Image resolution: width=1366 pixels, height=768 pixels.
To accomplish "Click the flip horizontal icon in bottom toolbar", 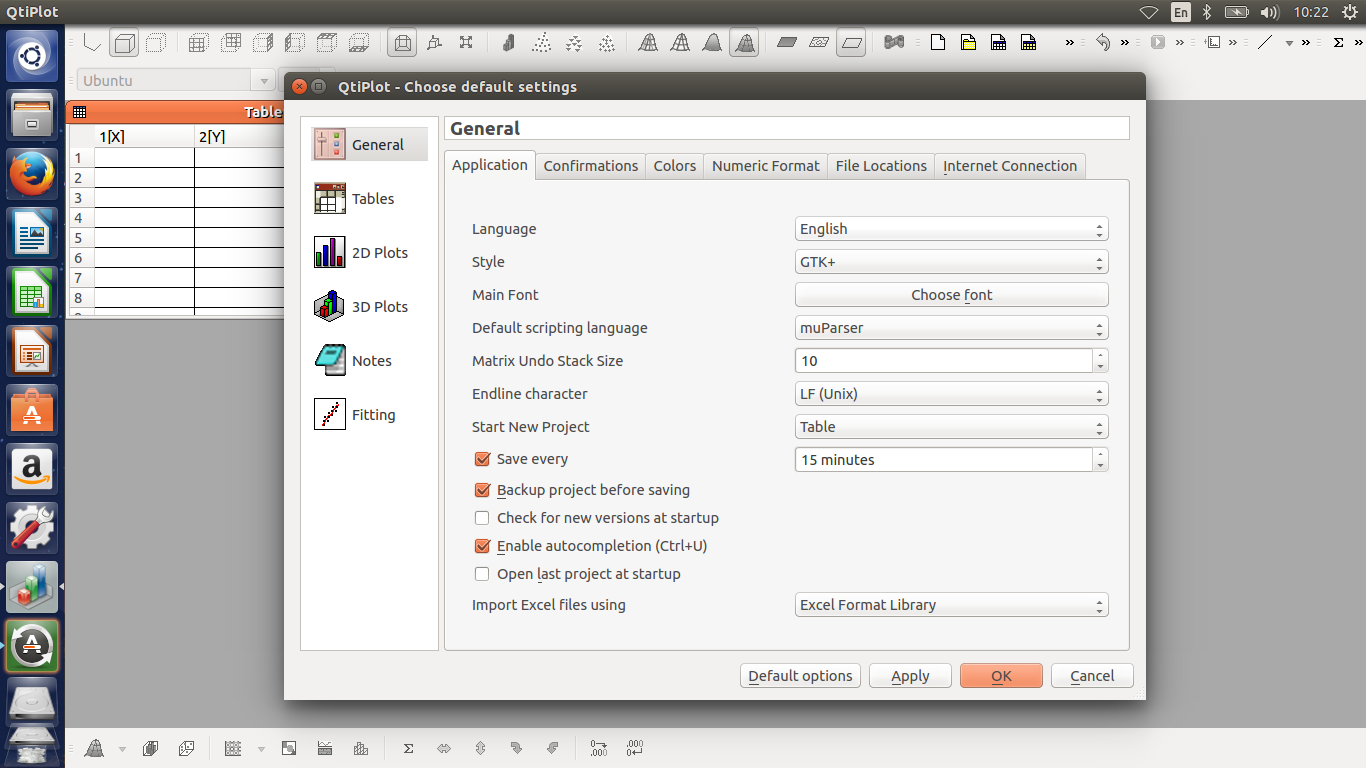I will pyautogui.click(x=444, y=748).
